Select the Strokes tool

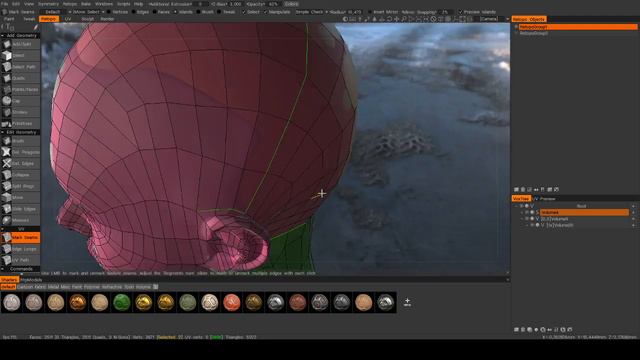point(20,112)
